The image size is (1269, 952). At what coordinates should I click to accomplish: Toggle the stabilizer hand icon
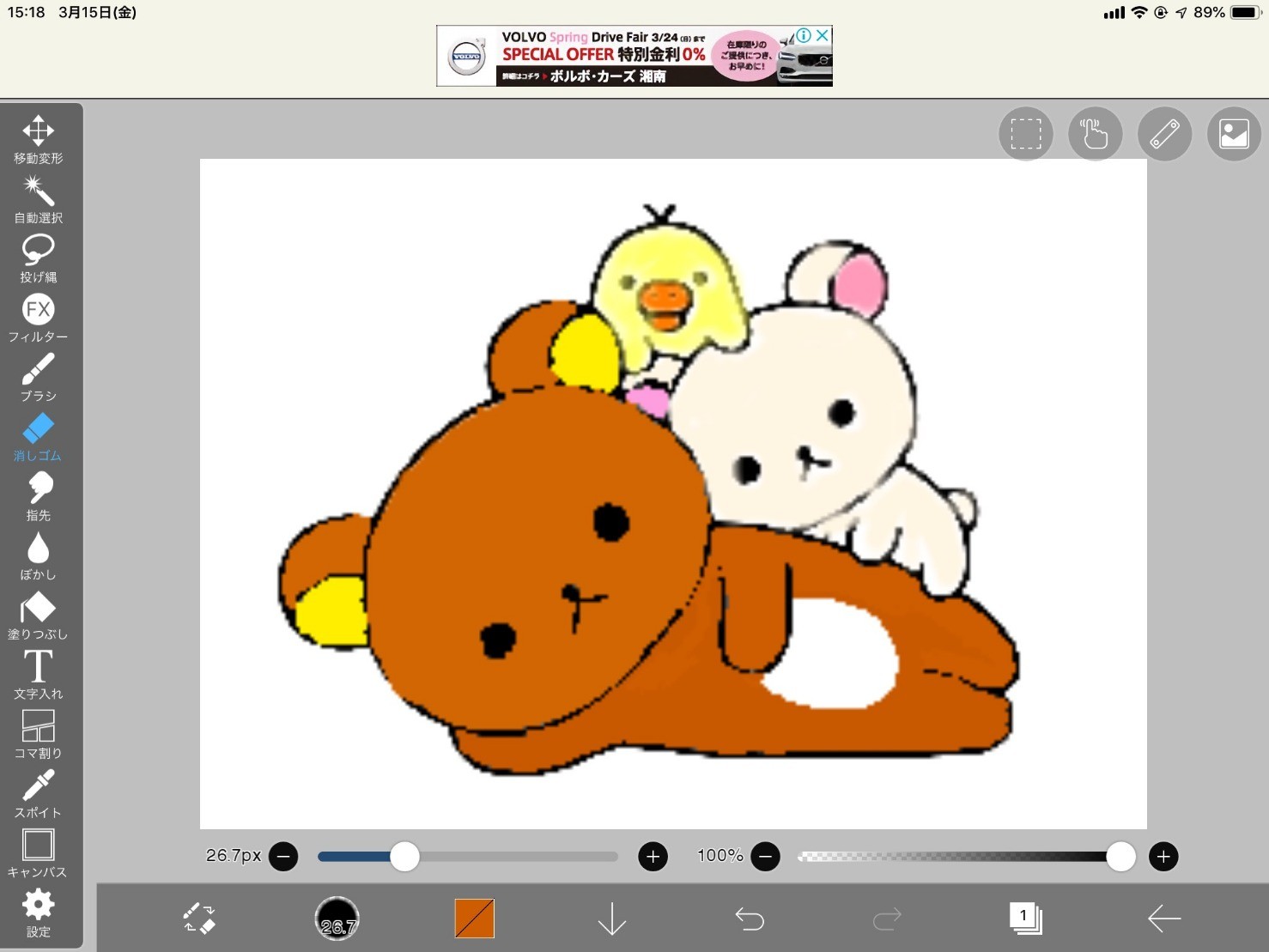[1095, 134]
